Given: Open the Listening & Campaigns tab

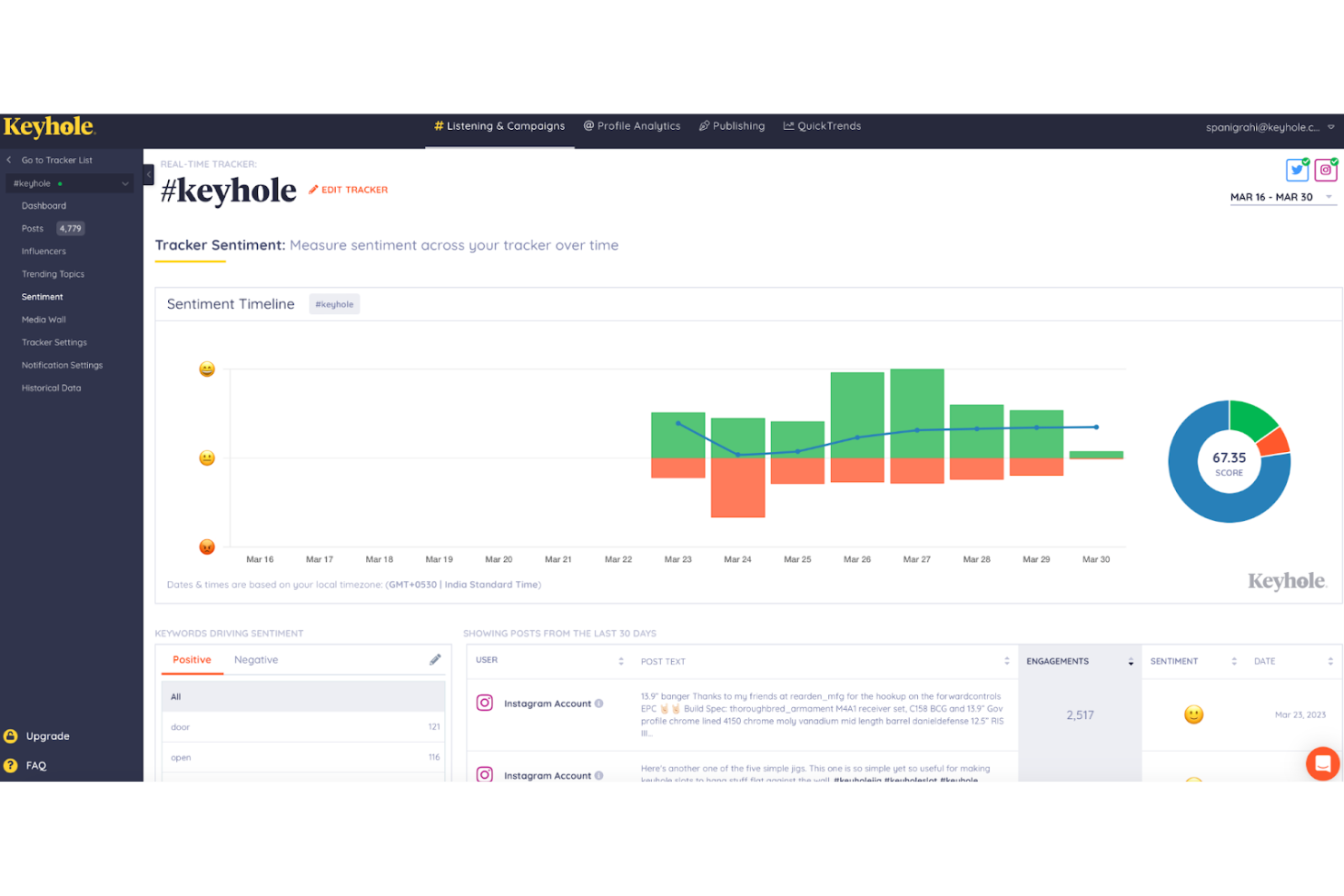Looking at the screenshot, I should [x=499, y=126].
